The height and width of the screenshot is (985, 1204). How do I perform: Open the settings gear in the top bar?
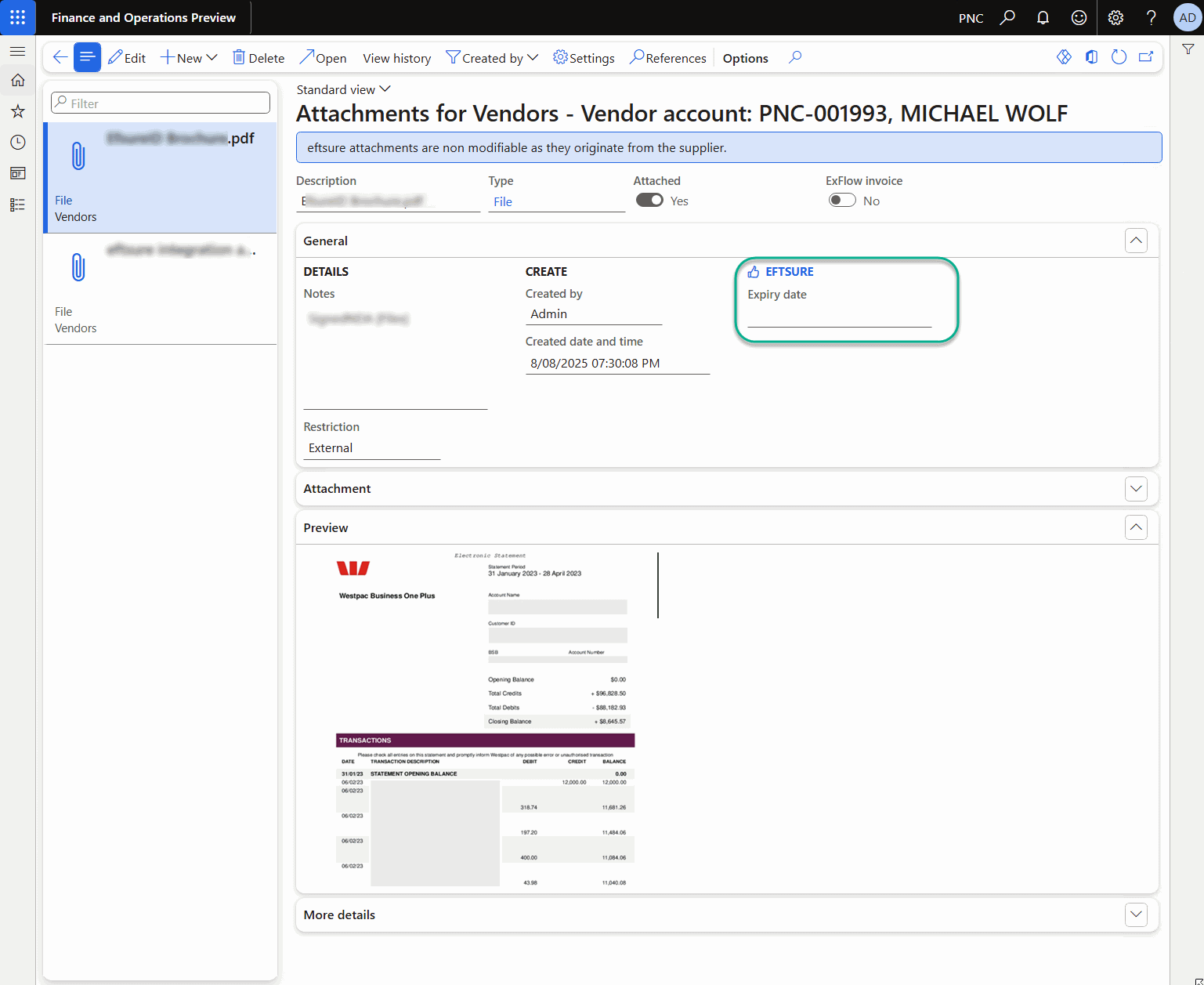[1115, 17]
